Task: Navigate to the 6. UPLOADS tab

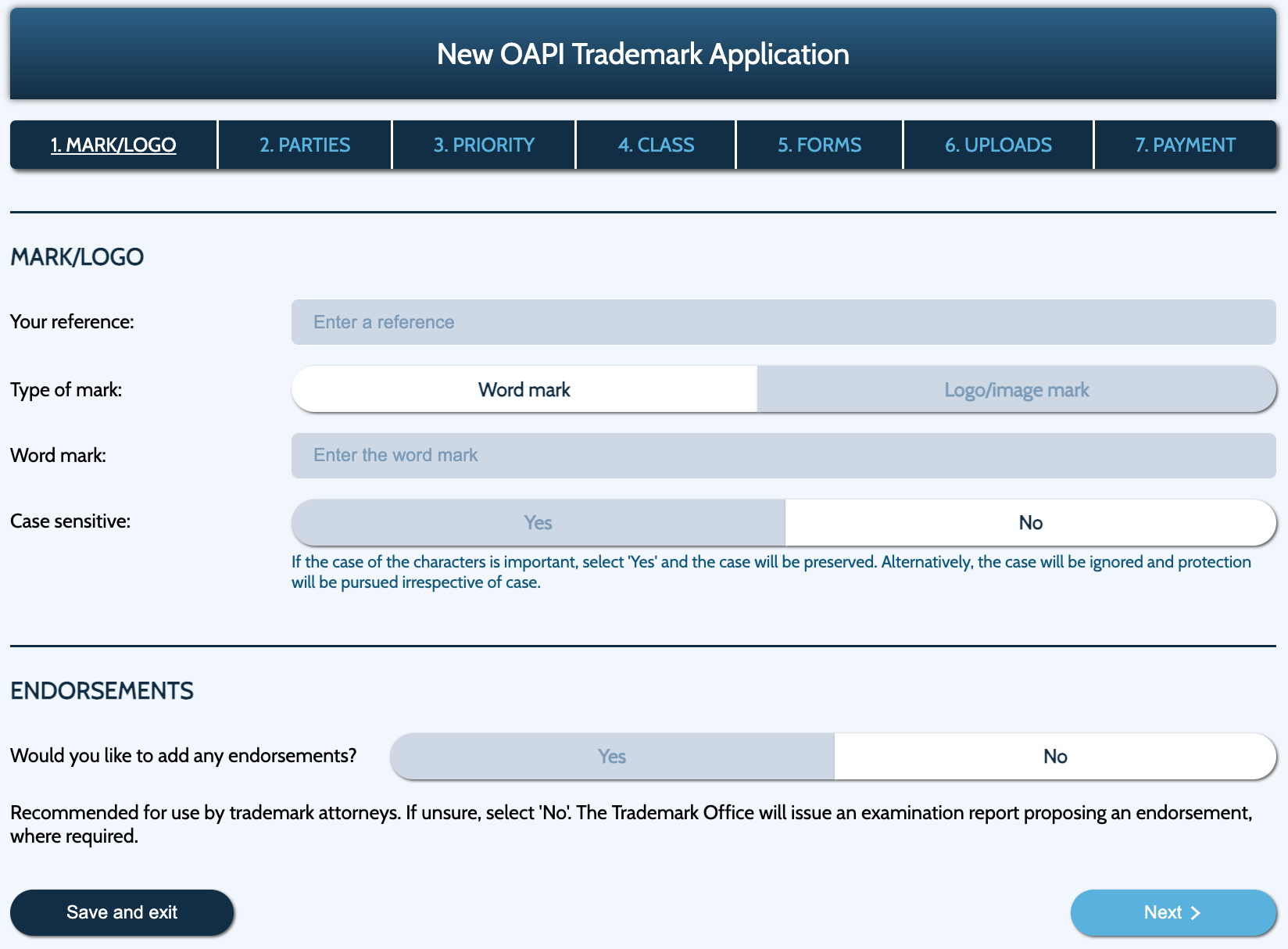Action: click(x=998, y=145)
